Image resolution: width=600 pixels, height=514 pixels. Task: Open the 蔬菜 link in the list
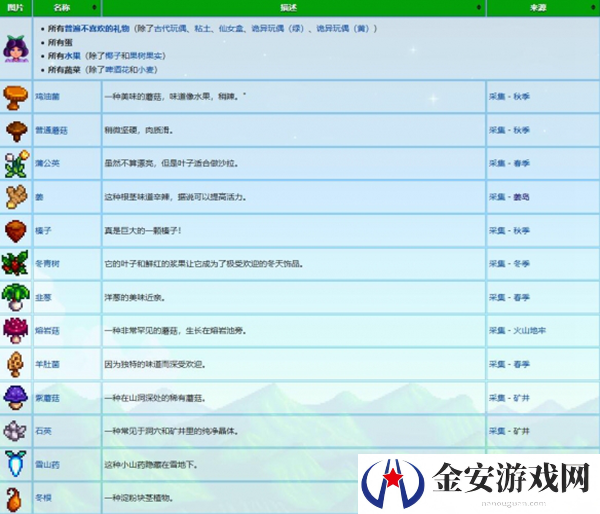tap(72, 70)
